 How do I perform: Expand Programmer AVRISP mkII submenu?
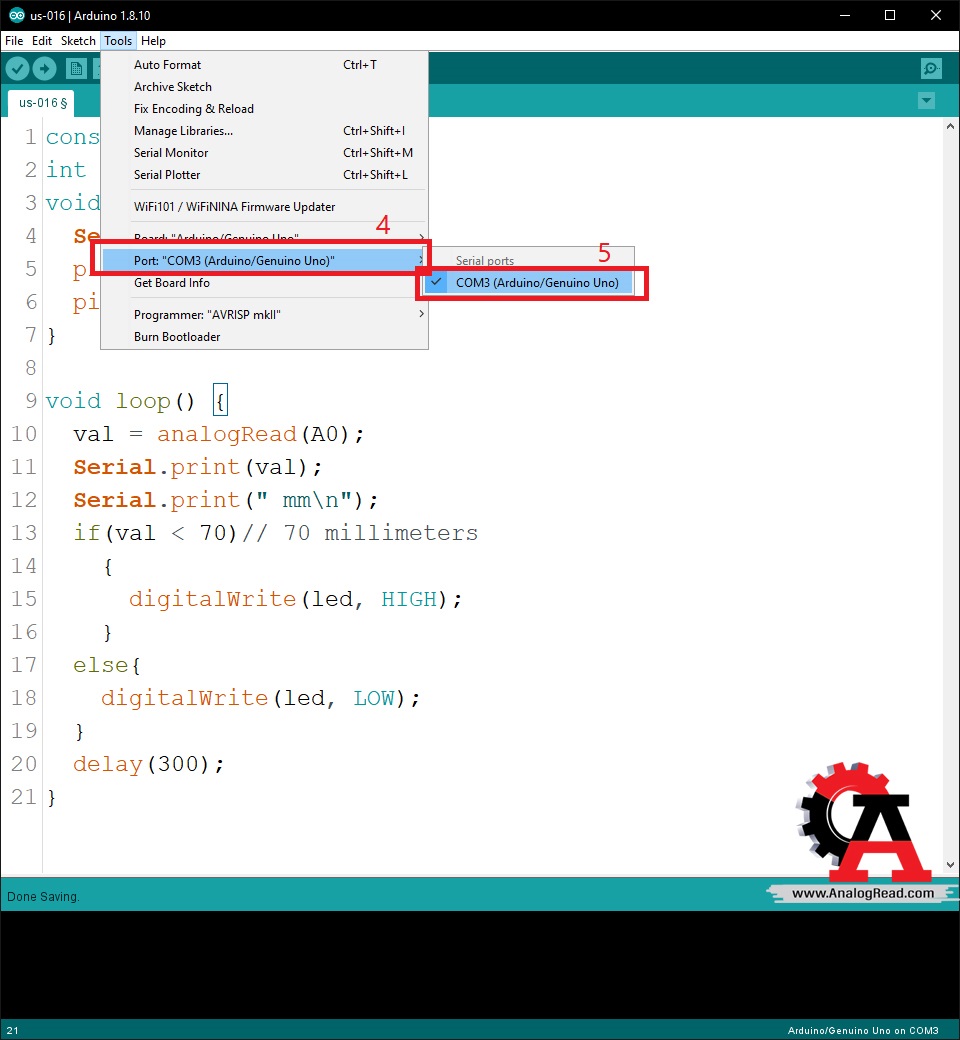coord(264,314)
